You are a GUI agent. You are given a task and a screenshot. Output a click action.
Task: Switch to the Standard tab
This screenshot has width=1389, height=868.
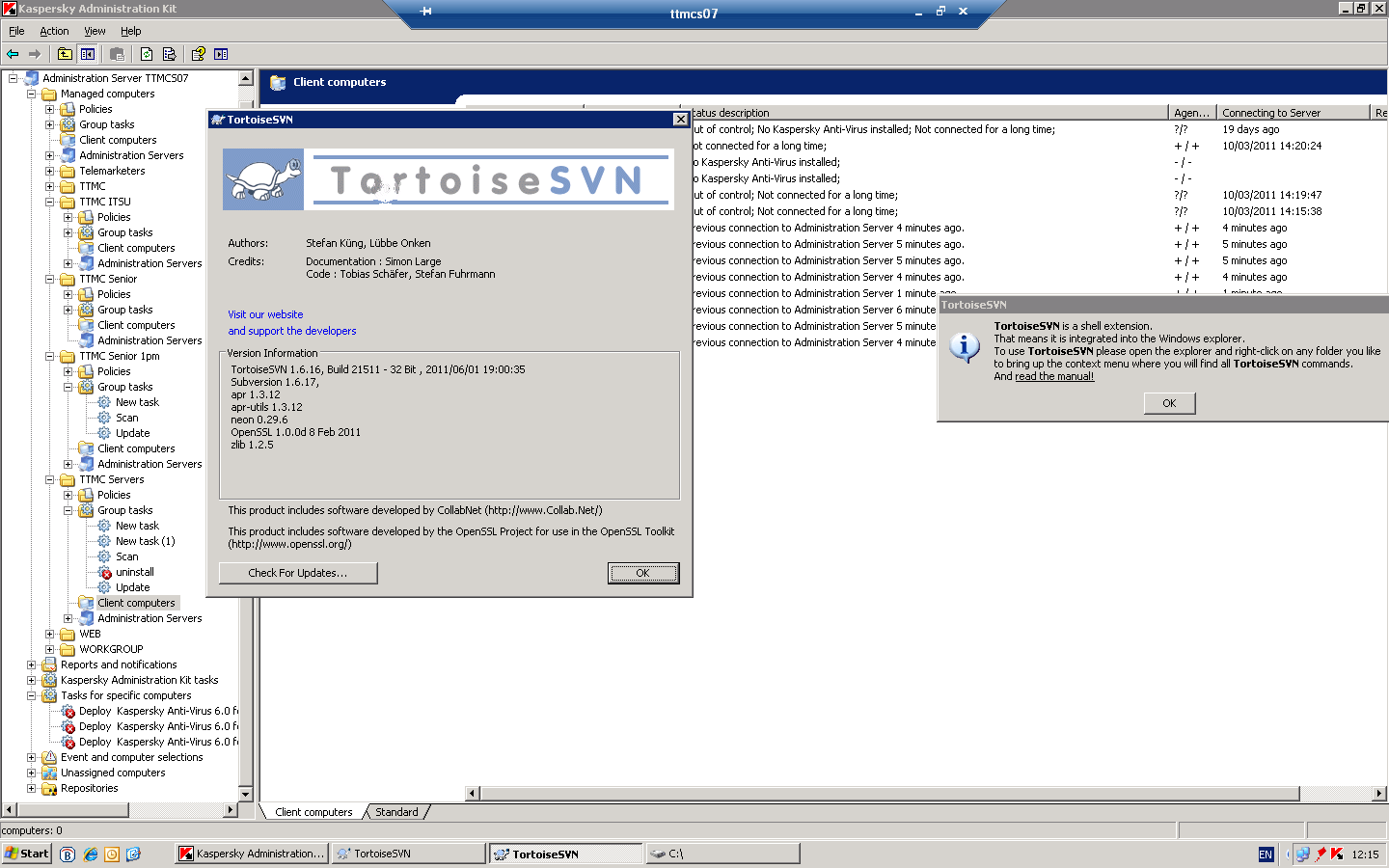[396, 812]
